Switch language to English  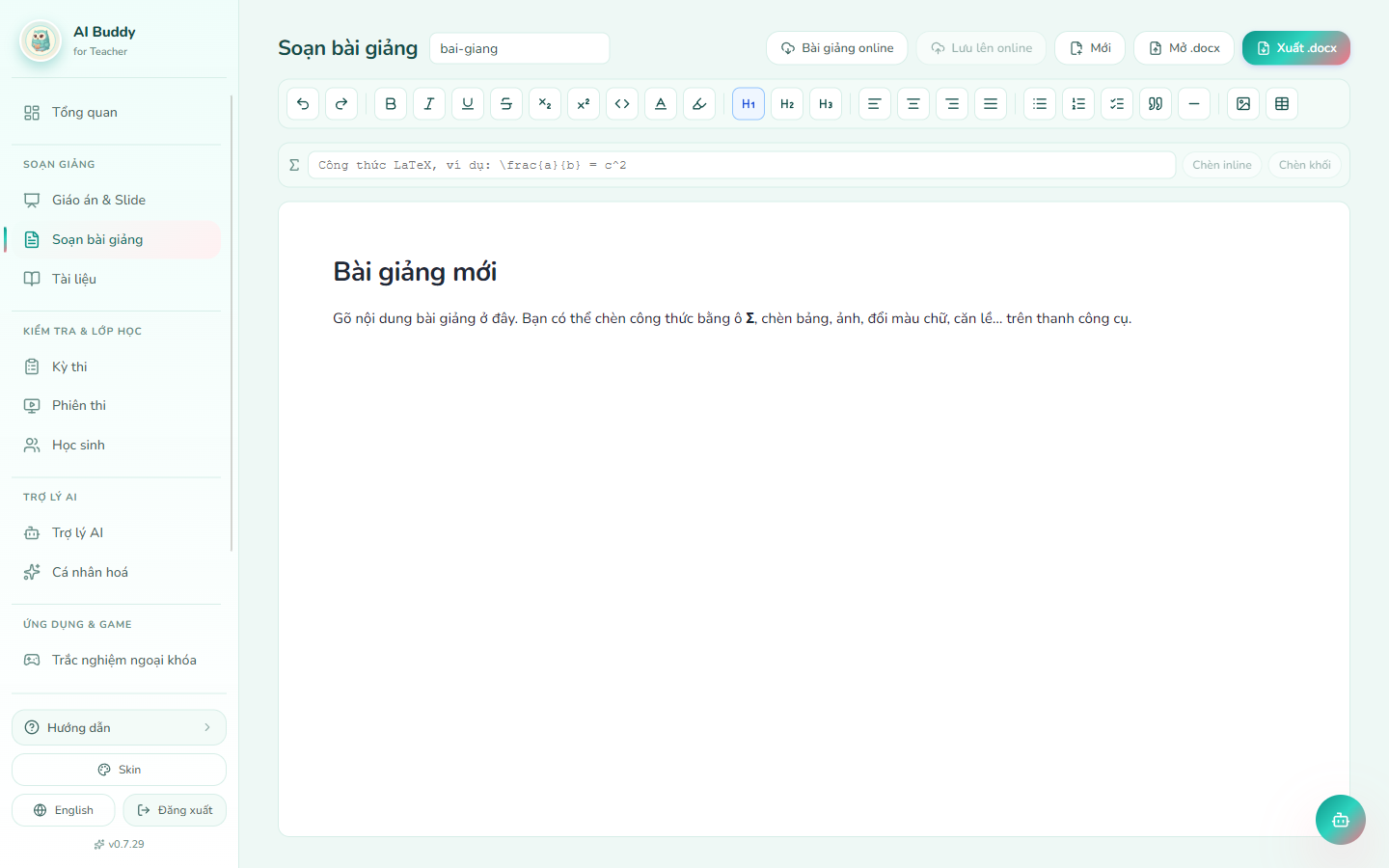click(x=64, y=810)
